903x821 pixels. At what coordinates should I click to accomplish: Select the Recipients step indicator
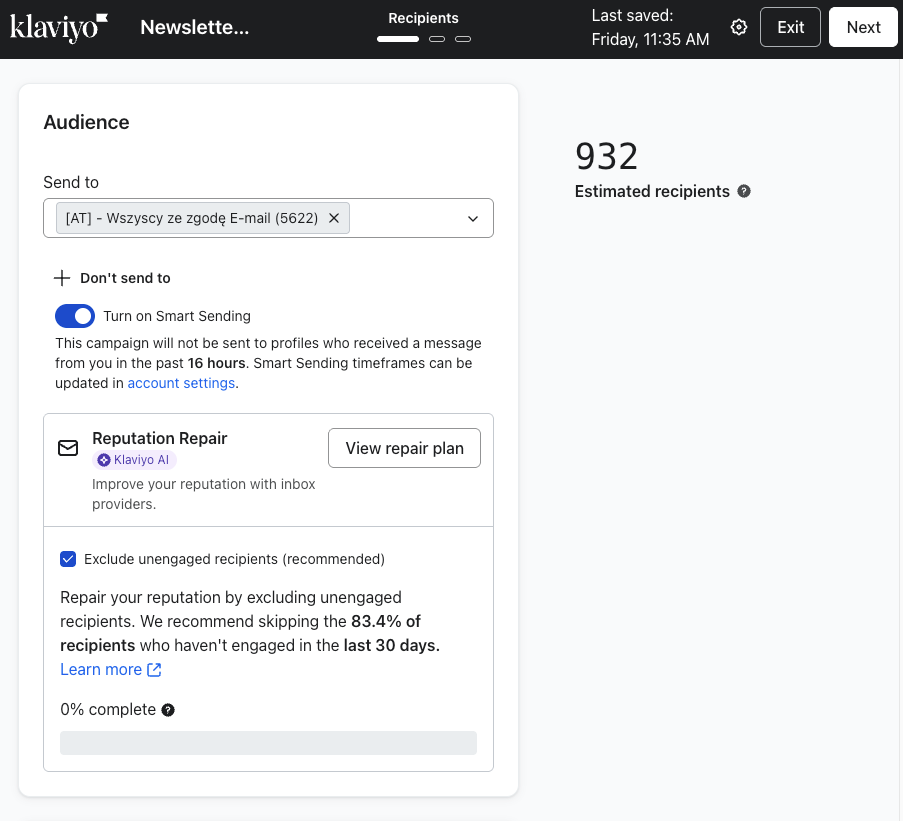pos(398,39)
